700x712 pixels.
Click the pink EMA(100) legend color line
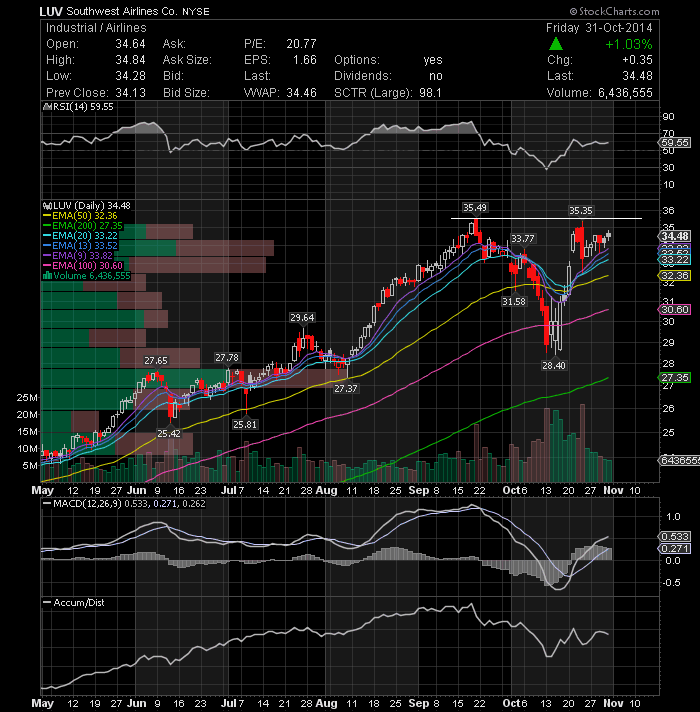[47, 266]
